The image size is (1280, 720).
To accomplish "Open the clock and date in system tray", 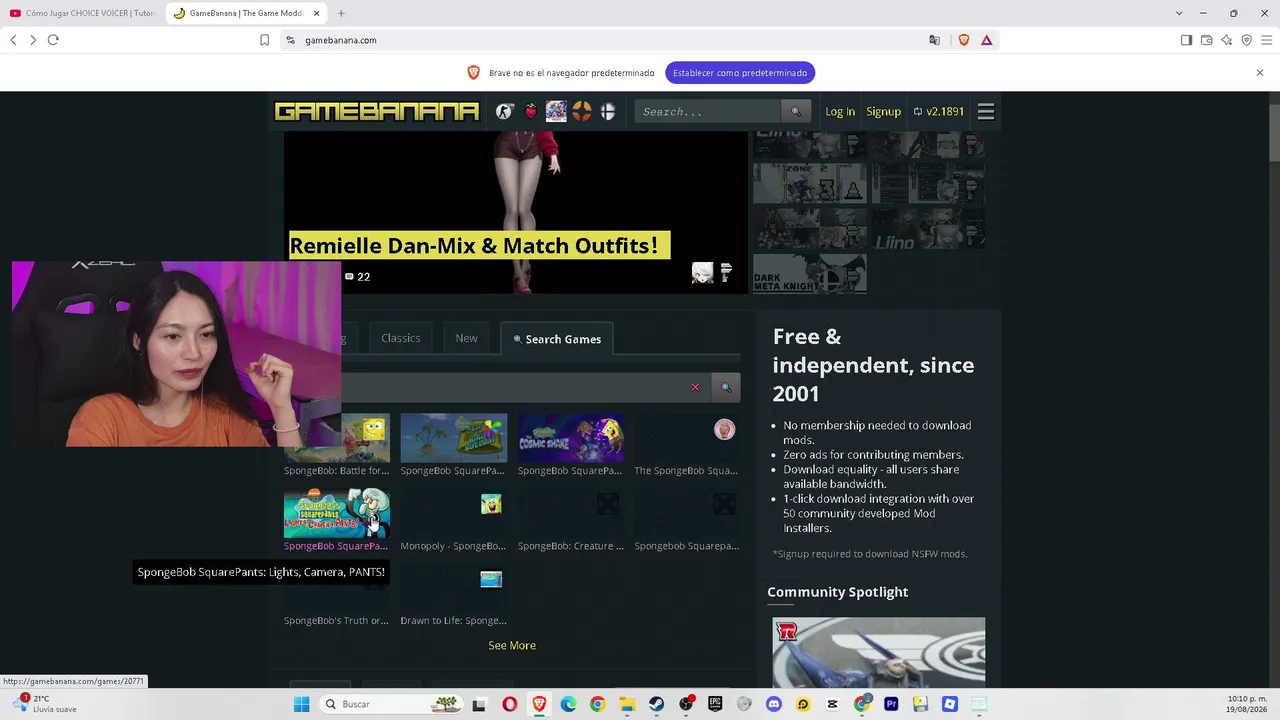I will pyautogui.click(x=1246, y=704).
